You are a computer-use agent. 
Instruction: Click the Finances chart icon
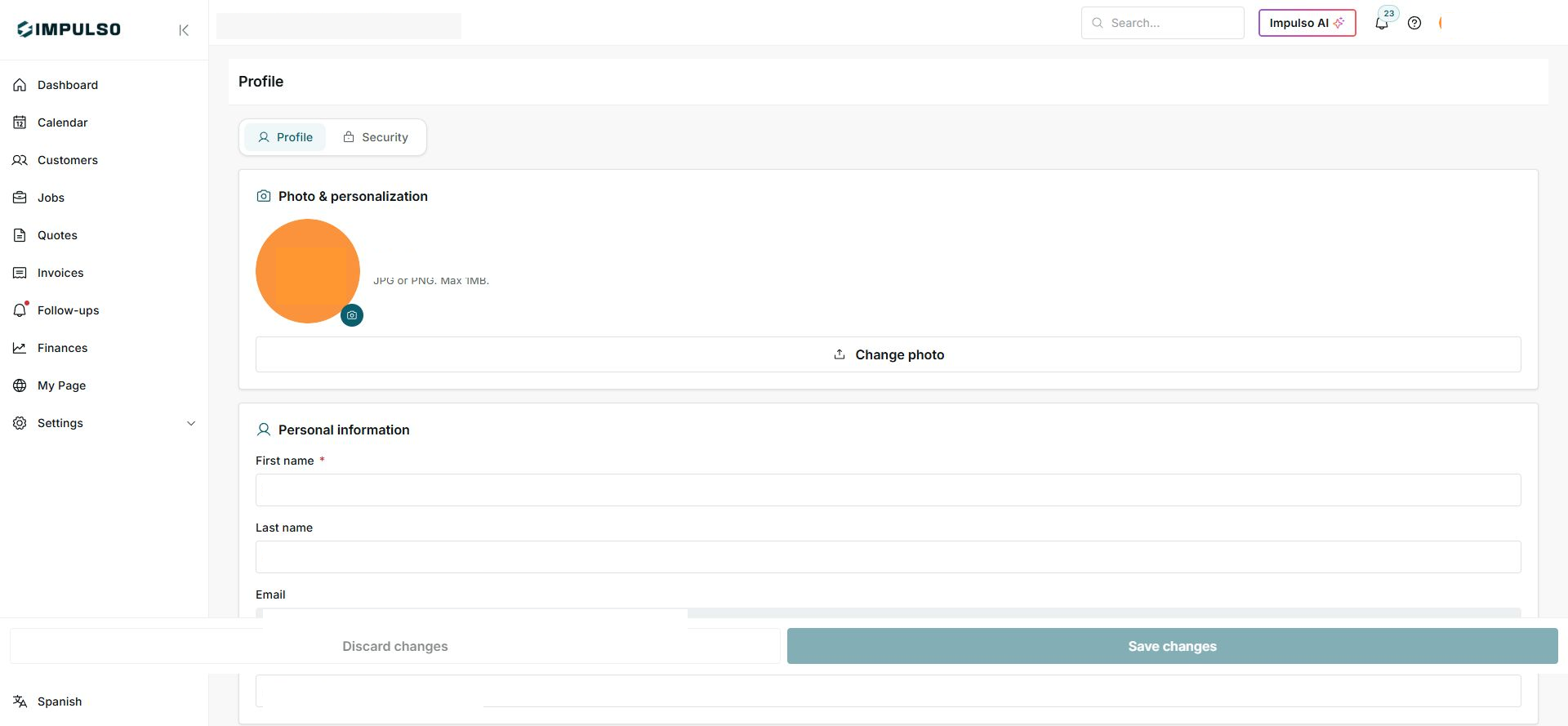20,348
